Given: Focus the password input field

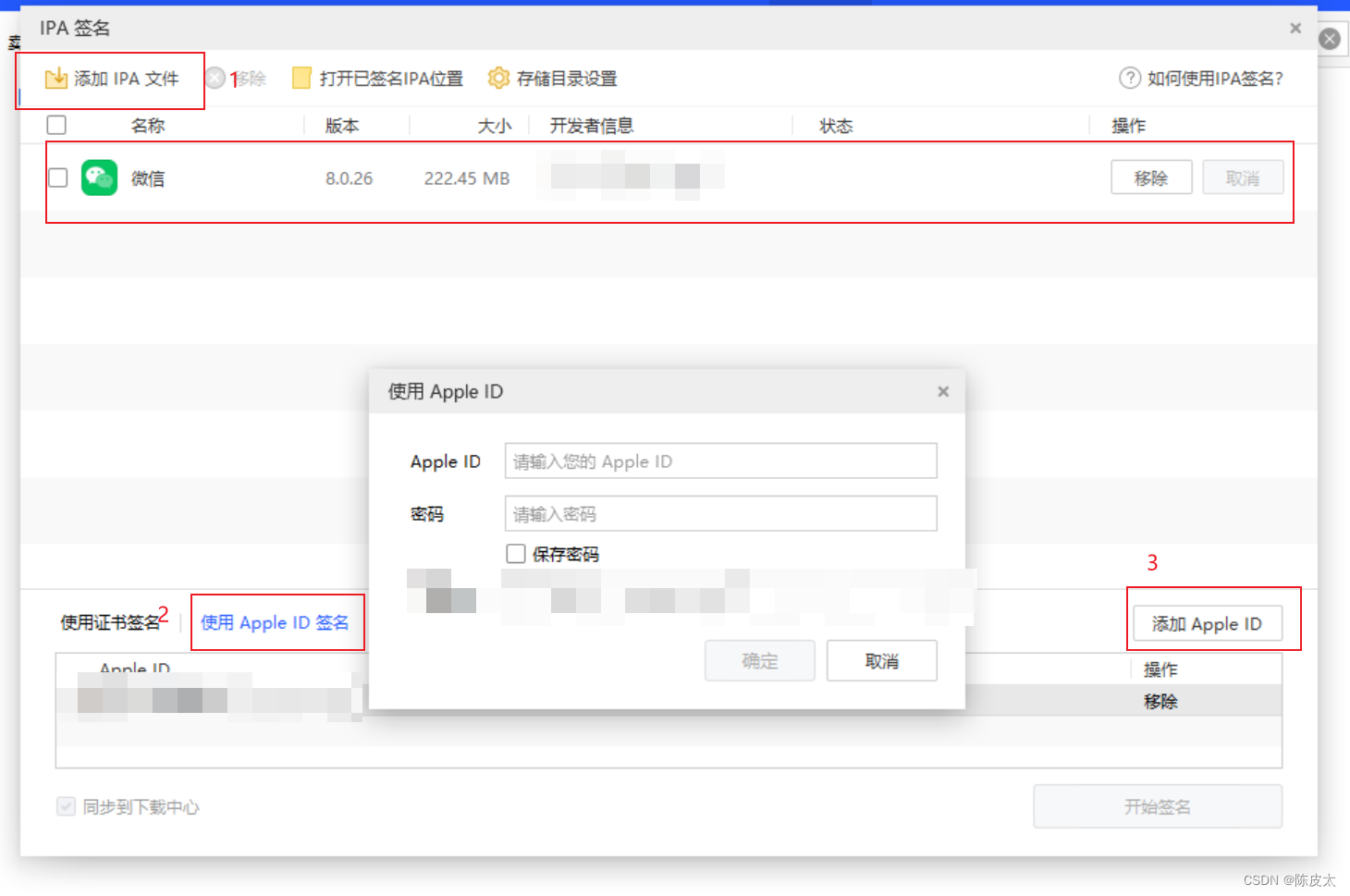Looking at the screenshot, I should point(721,513).
